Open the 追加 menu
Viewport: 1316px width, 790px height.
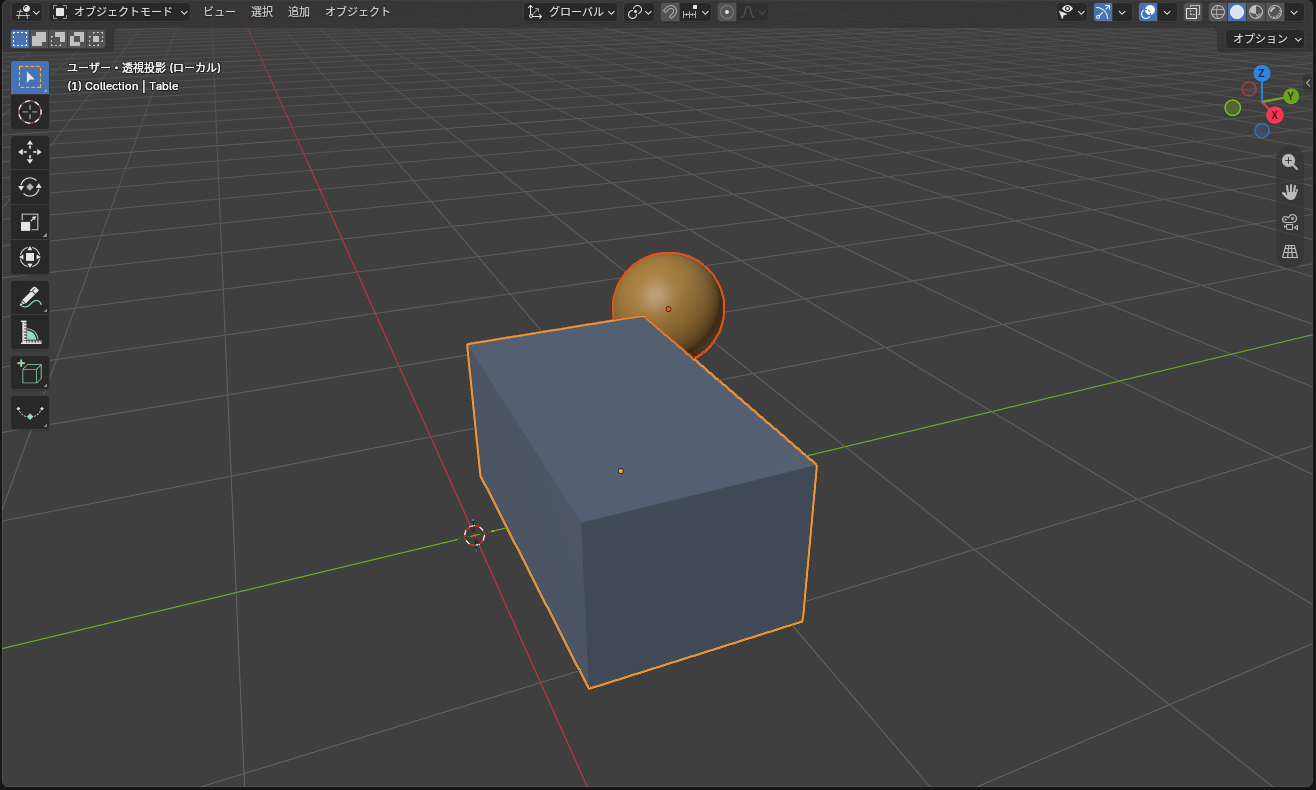(299, 12)
